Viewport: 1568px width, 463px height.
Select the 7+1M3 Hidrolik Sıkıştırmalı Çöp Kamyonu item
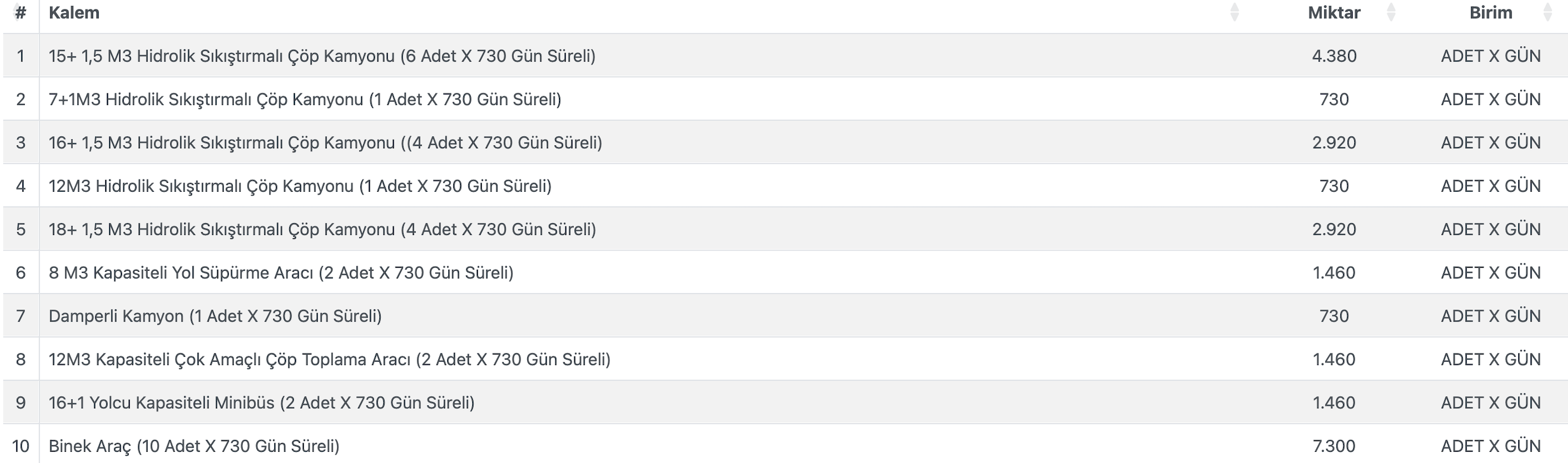point(304,99)
